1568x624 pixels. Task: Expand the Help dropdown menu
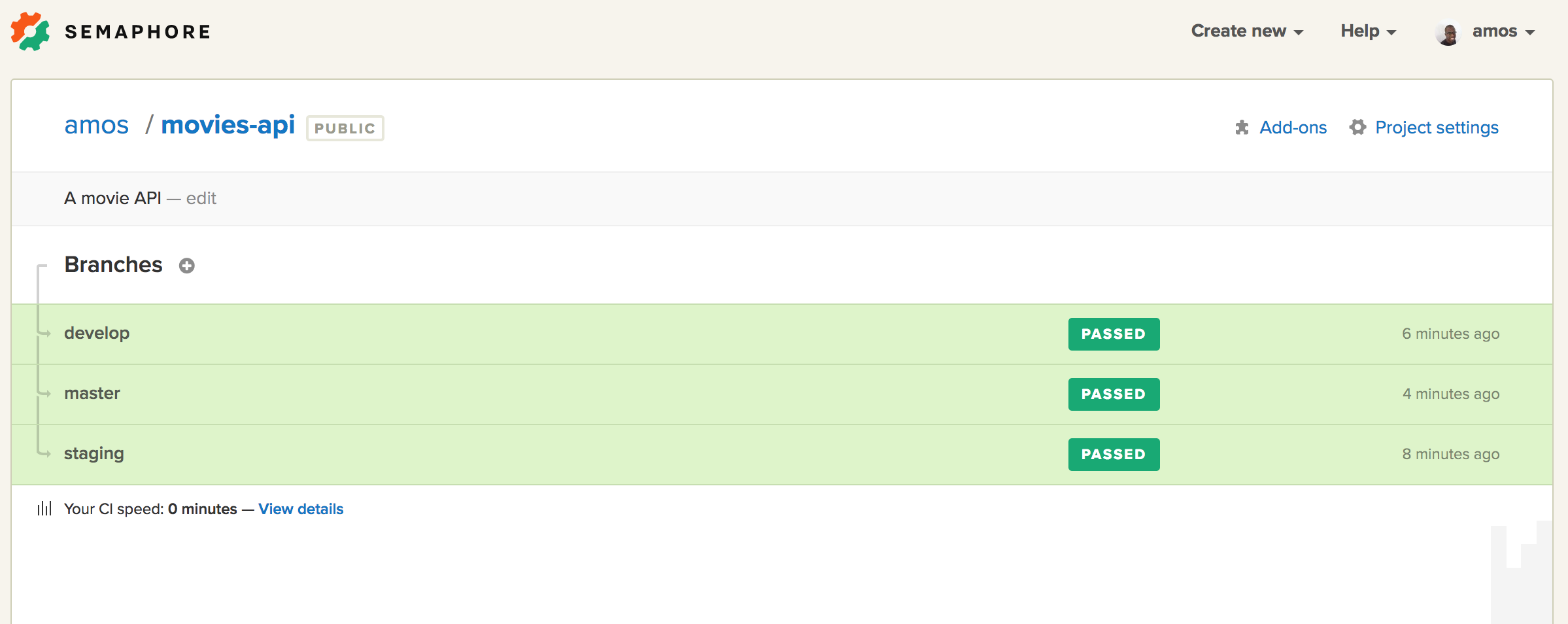coord(1368,31)
